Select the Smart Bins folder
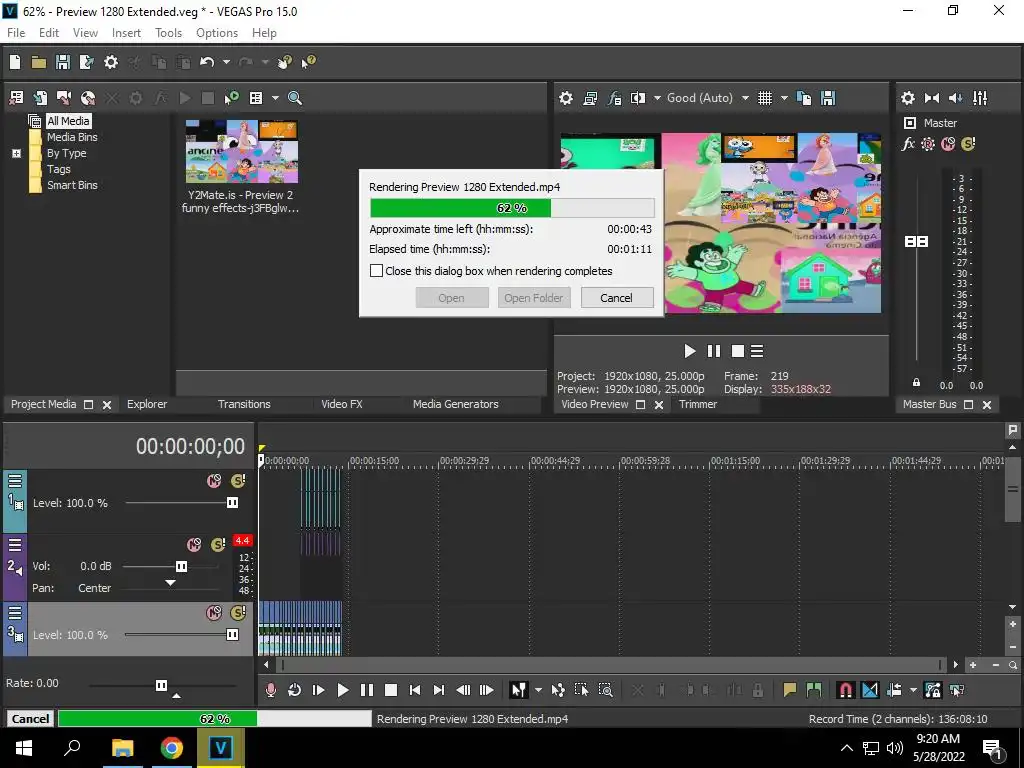Viewport: 1024px width, 768px height. [72, 185]
